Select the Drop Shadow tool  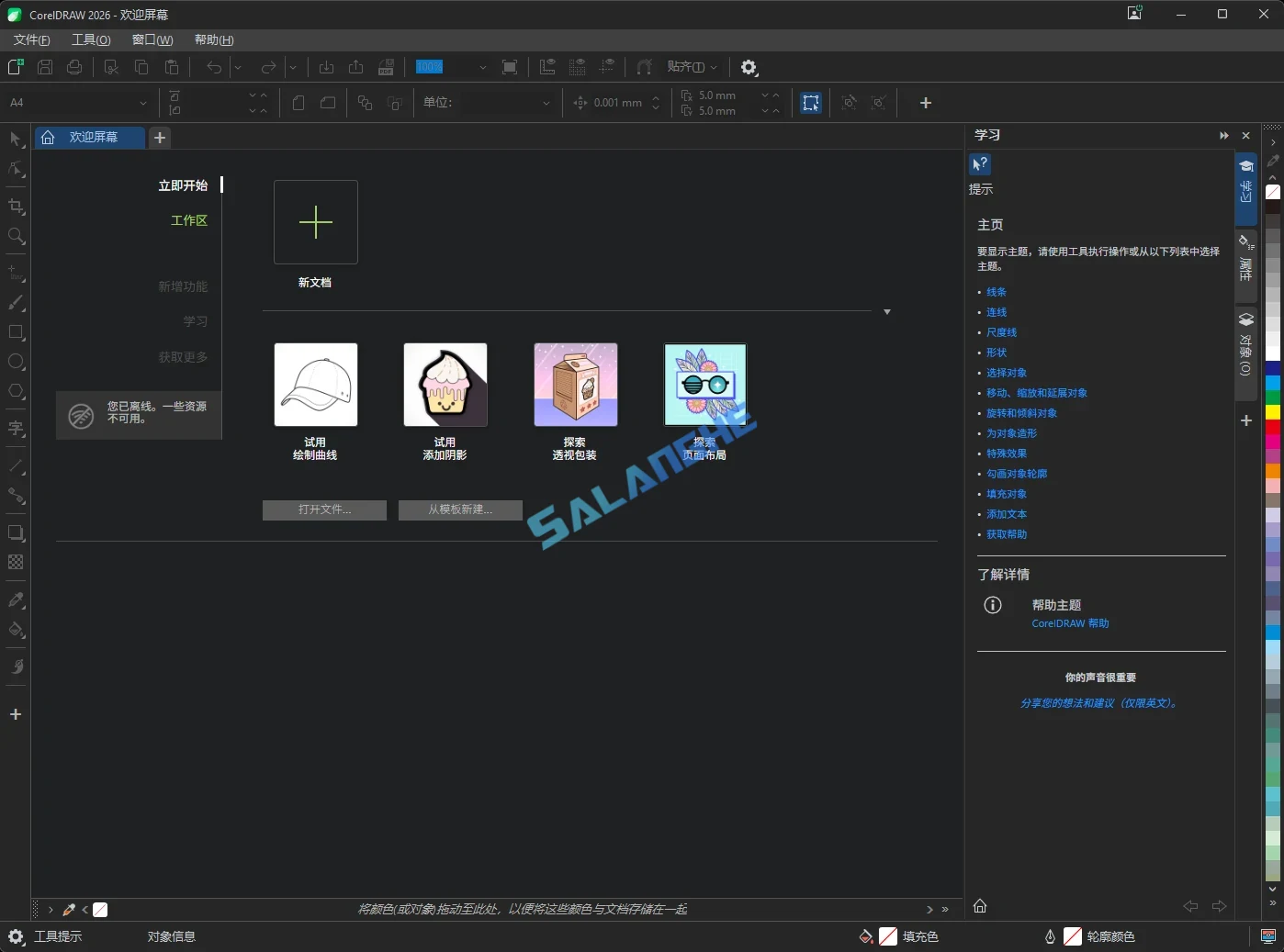coord(16,532)
